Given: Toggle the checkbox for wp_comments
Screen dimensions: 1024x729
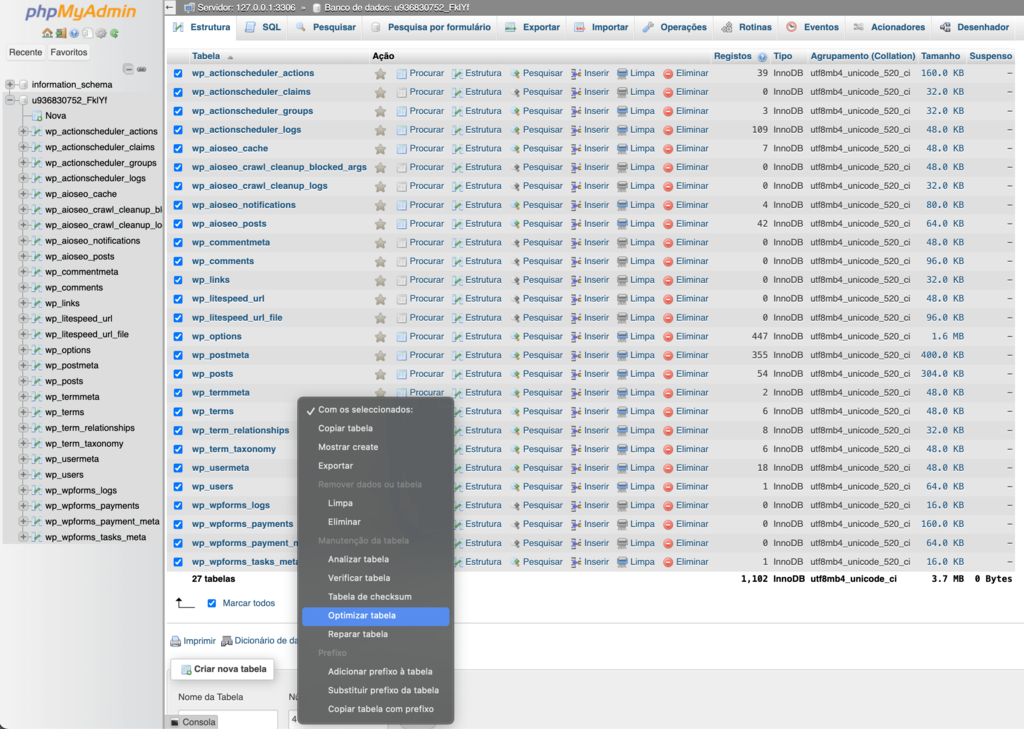Looking at the screenshot, I should pos(178,261).
